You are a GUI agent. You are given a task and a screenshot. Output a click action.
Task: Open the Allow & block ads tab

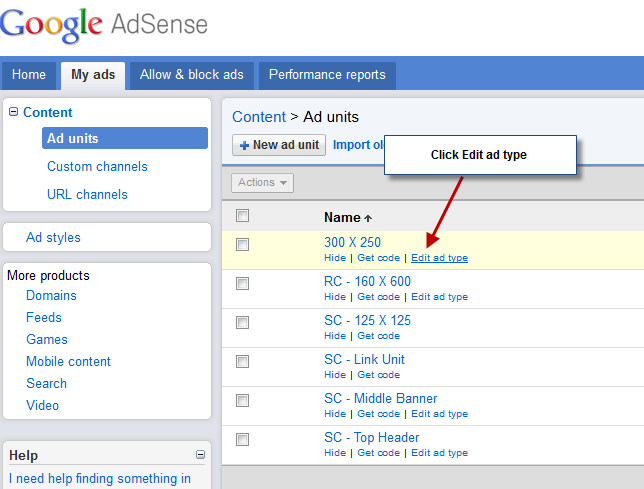click(192, 75)
